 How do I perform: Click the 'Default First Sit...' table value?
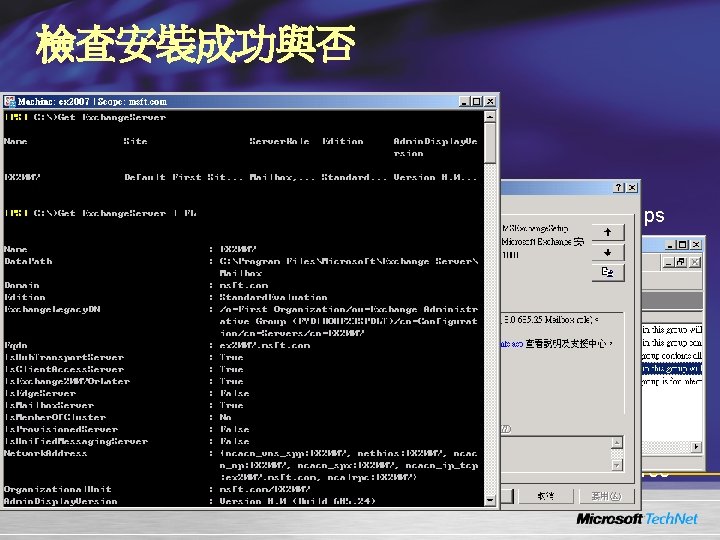click(x=184, y=177)
